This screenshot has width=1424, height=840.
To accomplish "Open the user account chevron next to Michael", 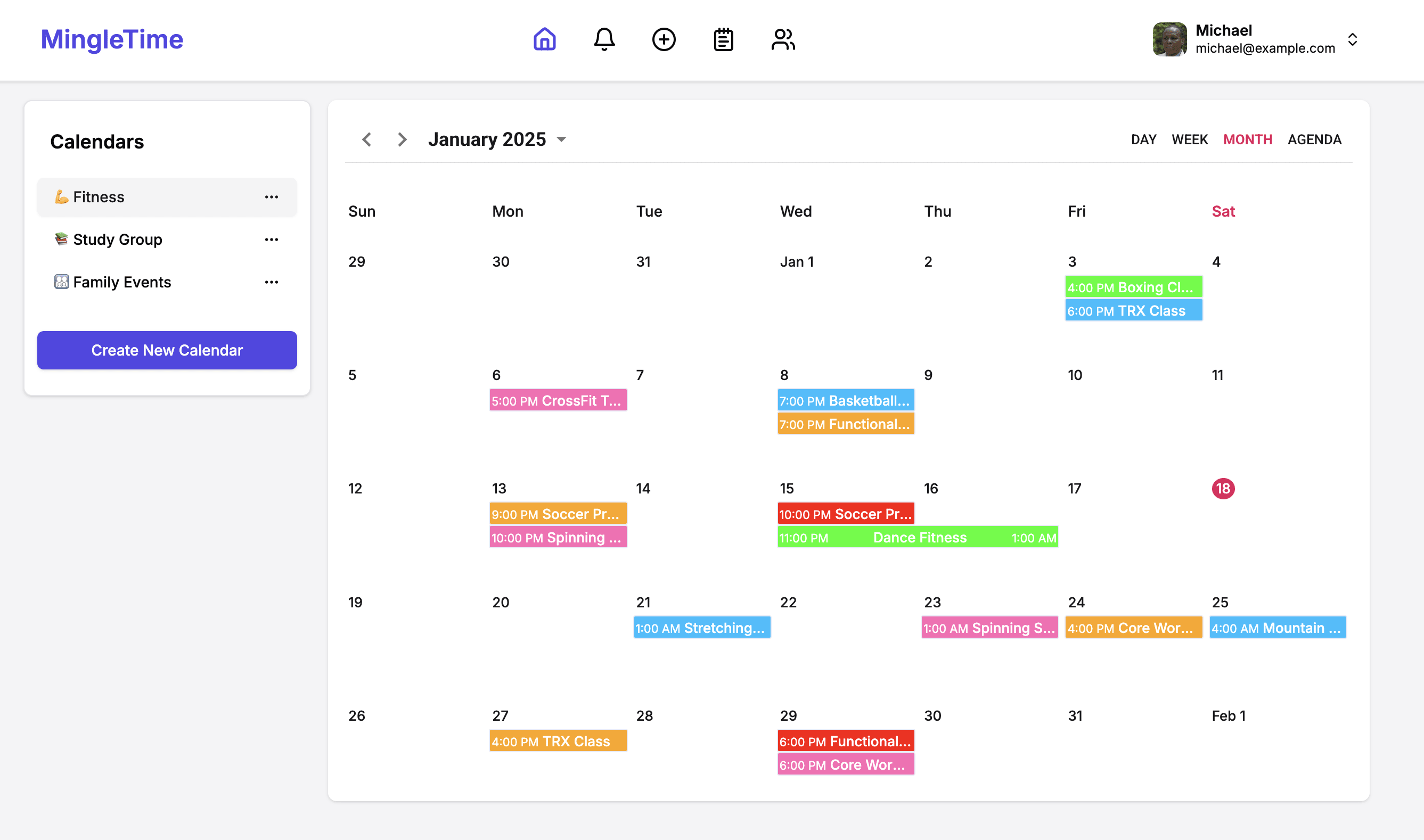I will pyautogui.click(x=1352, y=39).
